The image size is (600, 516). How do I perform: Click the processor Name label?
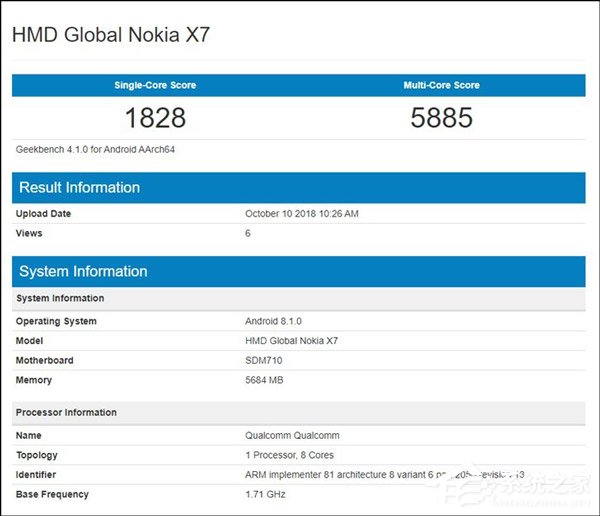point(29,436)
